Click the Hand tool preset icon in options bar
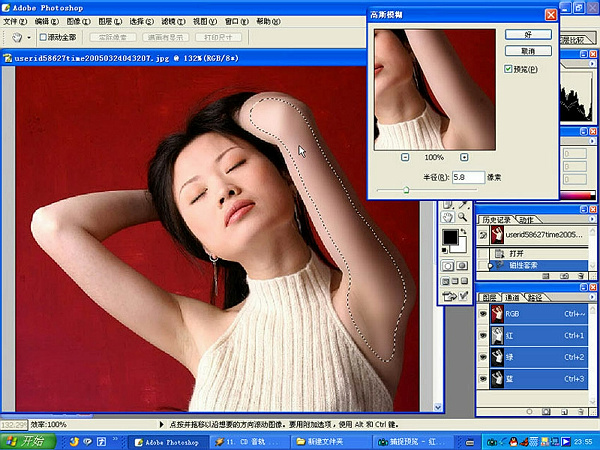 17,37
